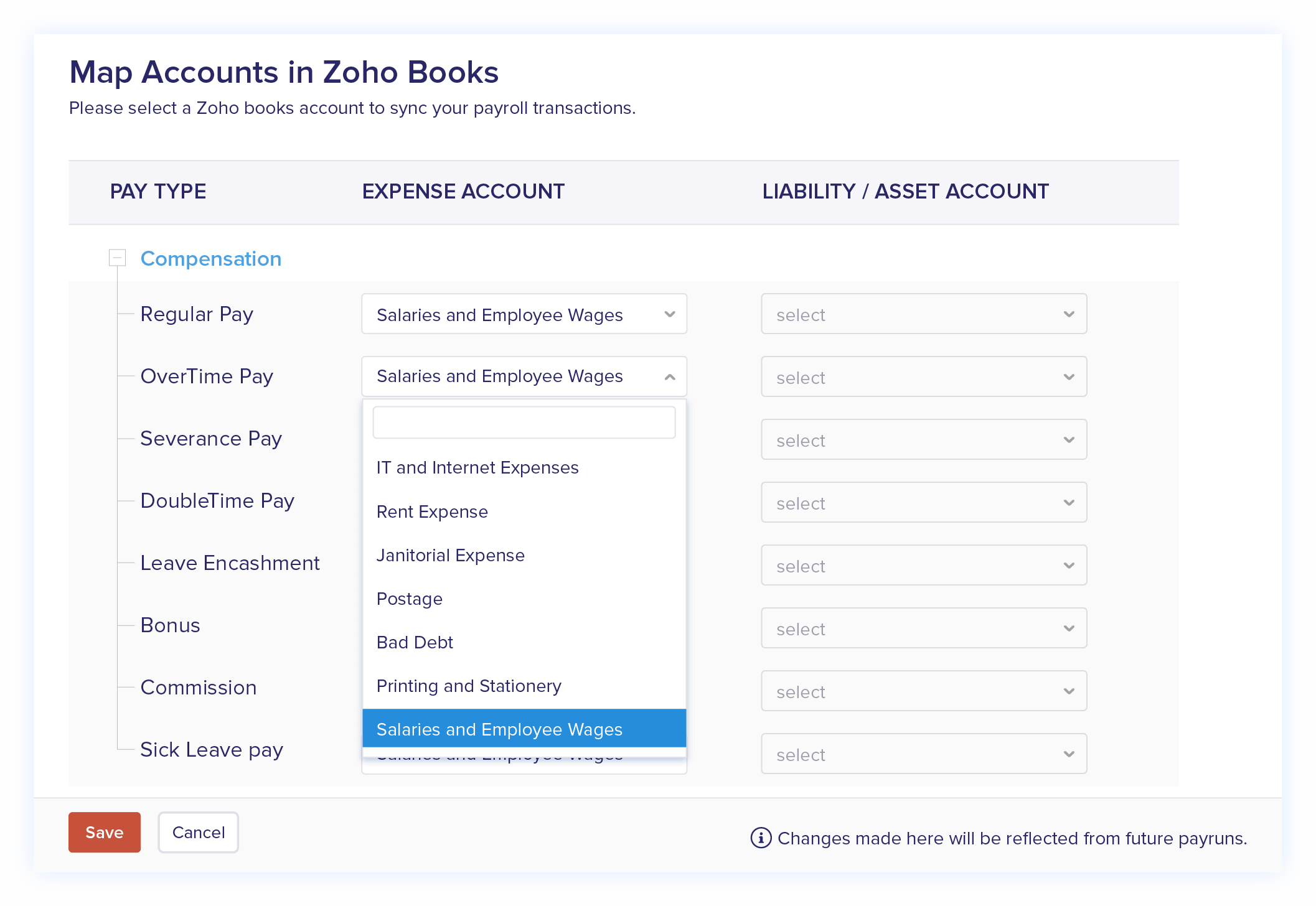Open Commission liability account dropdown
The image size is (1316, 906).
pos(923,691)
